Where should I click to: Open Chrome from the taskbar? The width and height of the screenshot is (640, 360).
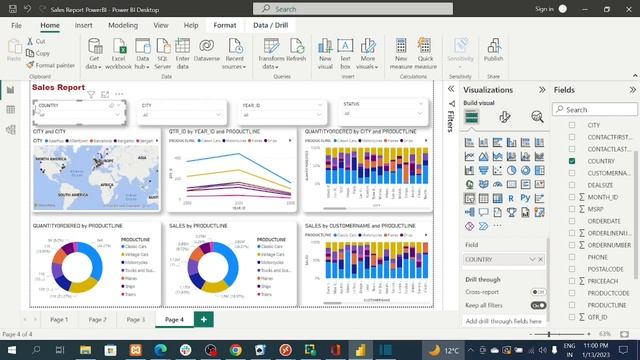click(x=236, y=350)
